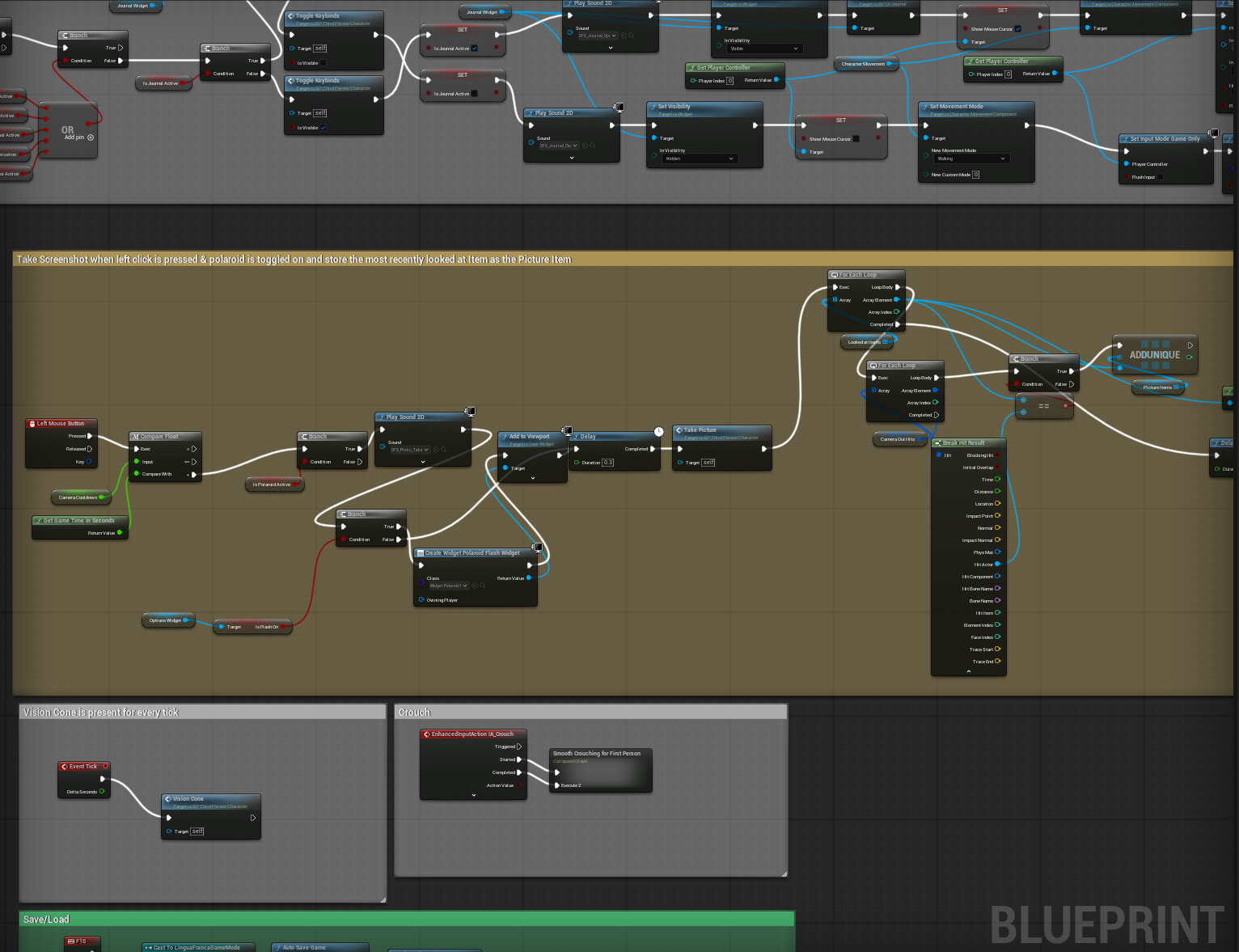The width and height of the screenshot is (1239, 952).
Task: Click the Event Tick node icon
Action: 64,767
